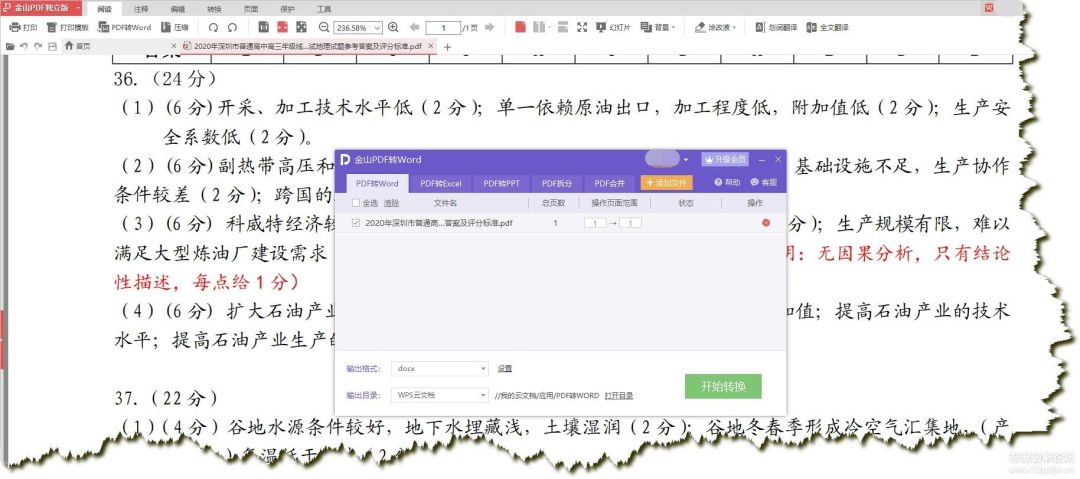This screenshot has height=479, width=1080.
Task: Open the 金山PDF独立版 application menu
Action: [x=43, y=8]
